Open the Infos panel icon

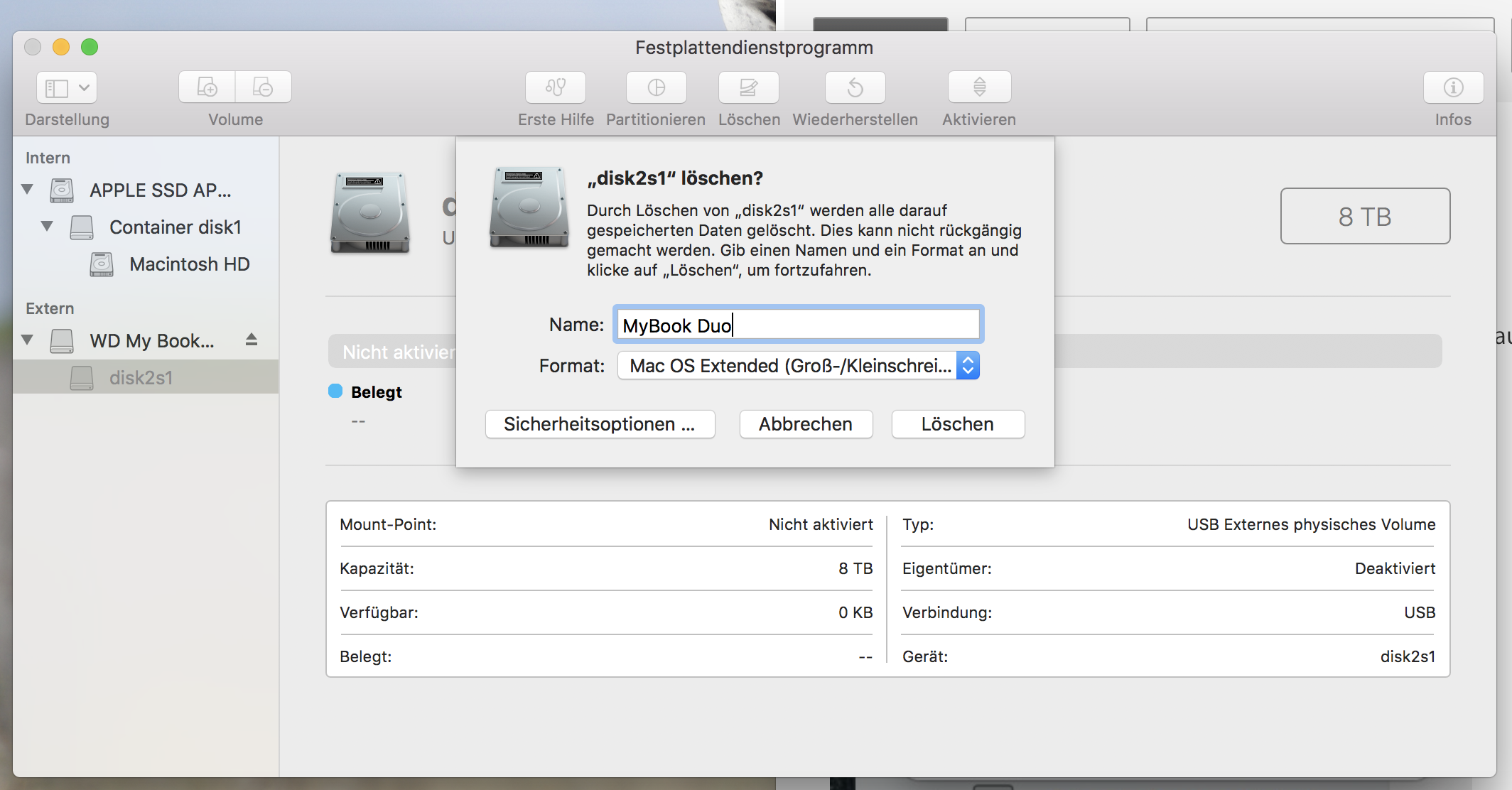point(1453,87)
